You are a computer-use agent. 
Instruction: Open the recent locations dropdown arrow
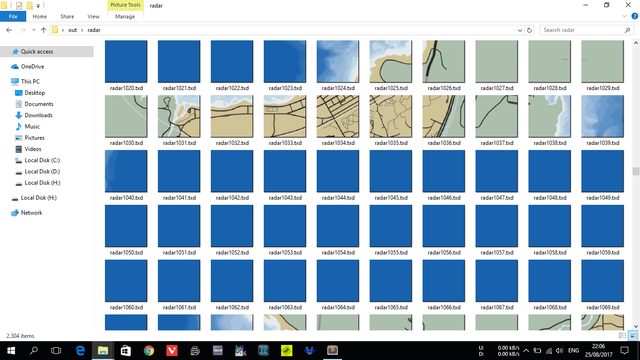tap(33, 30)
